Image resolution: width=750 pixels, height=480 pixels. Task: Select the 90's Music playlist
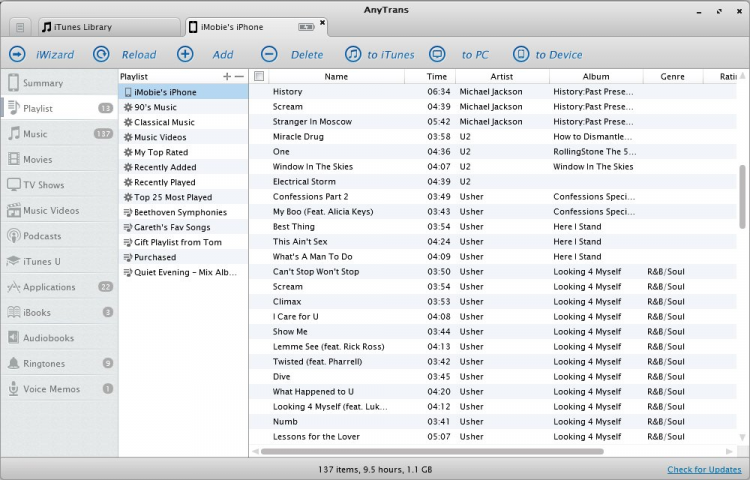[155, 107]
